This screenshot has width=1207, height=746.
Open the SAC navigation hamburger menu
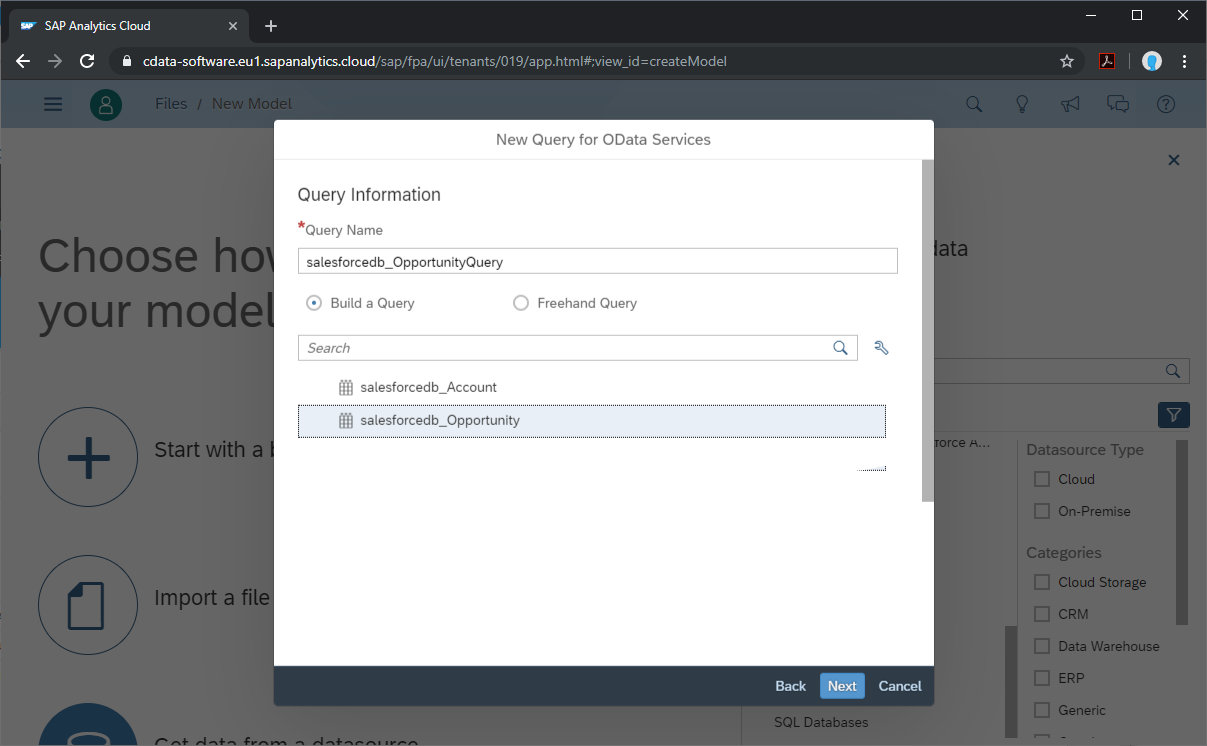(x=52, y=103)
